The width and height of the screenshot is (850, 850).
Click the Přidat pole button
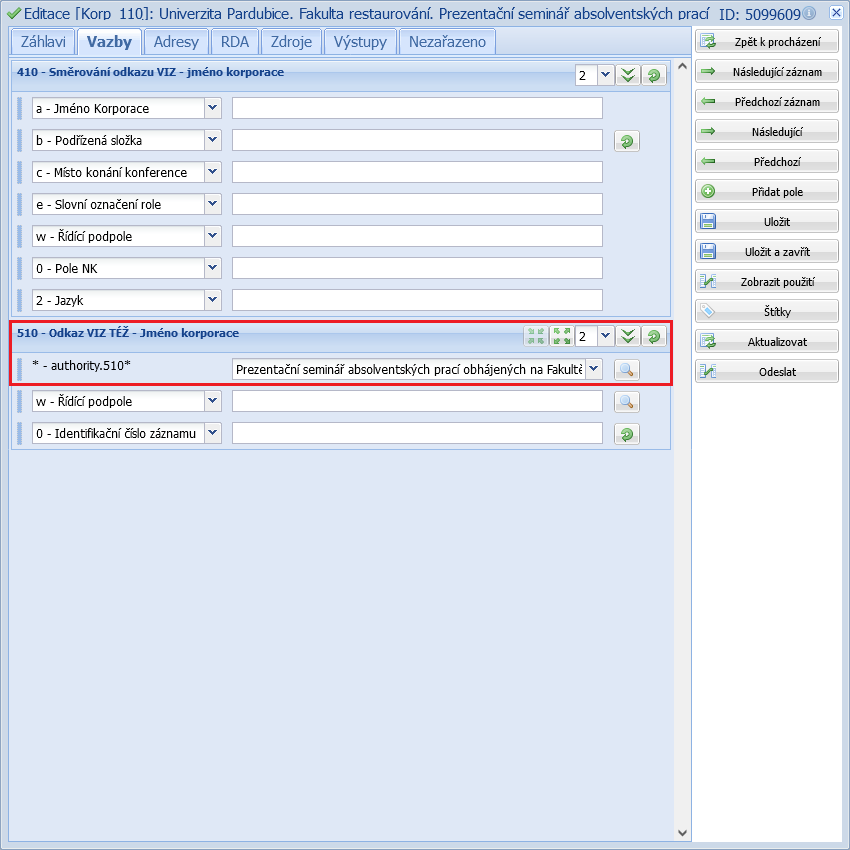767,192
